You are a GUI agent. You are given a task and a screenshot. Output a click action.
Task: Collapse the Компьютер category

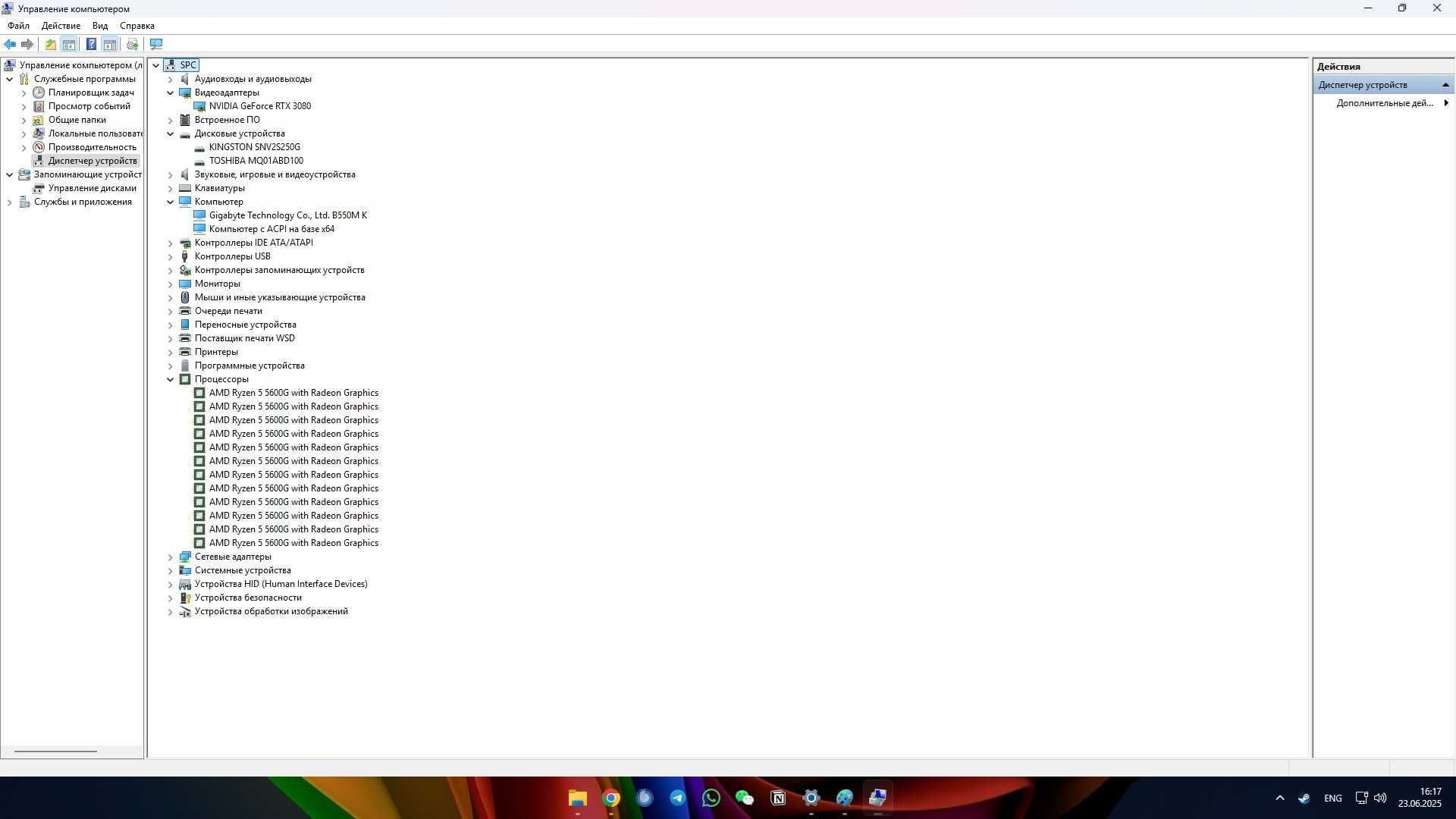tap(171, 202)
